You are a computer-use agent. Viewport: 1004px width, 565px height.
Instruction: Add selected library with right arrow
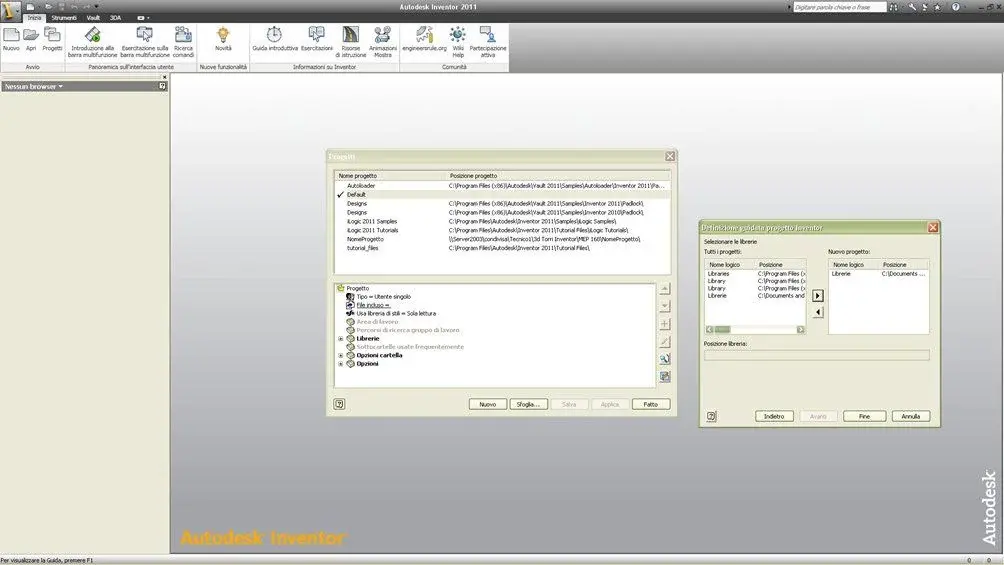click(818, 295)
